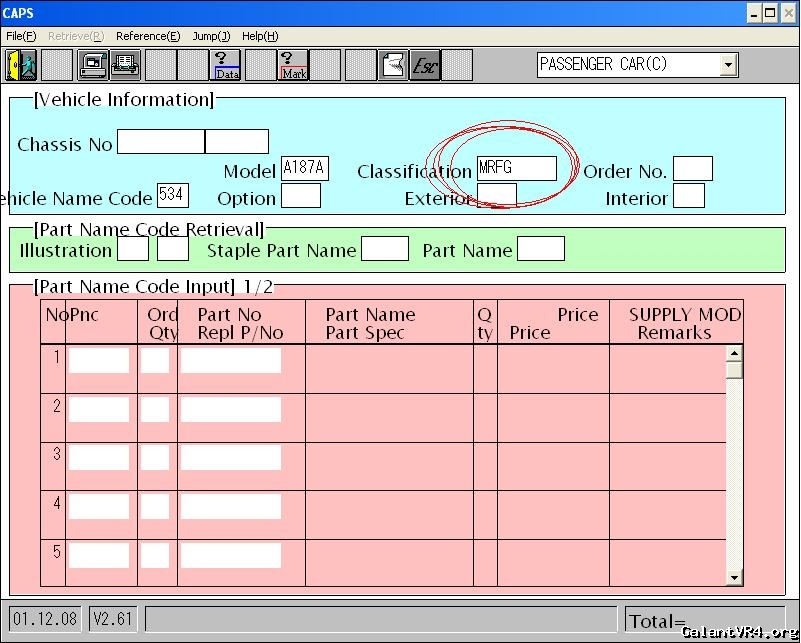
Task: Click the Part No field in row 3
Action: (x=230, y=457)
